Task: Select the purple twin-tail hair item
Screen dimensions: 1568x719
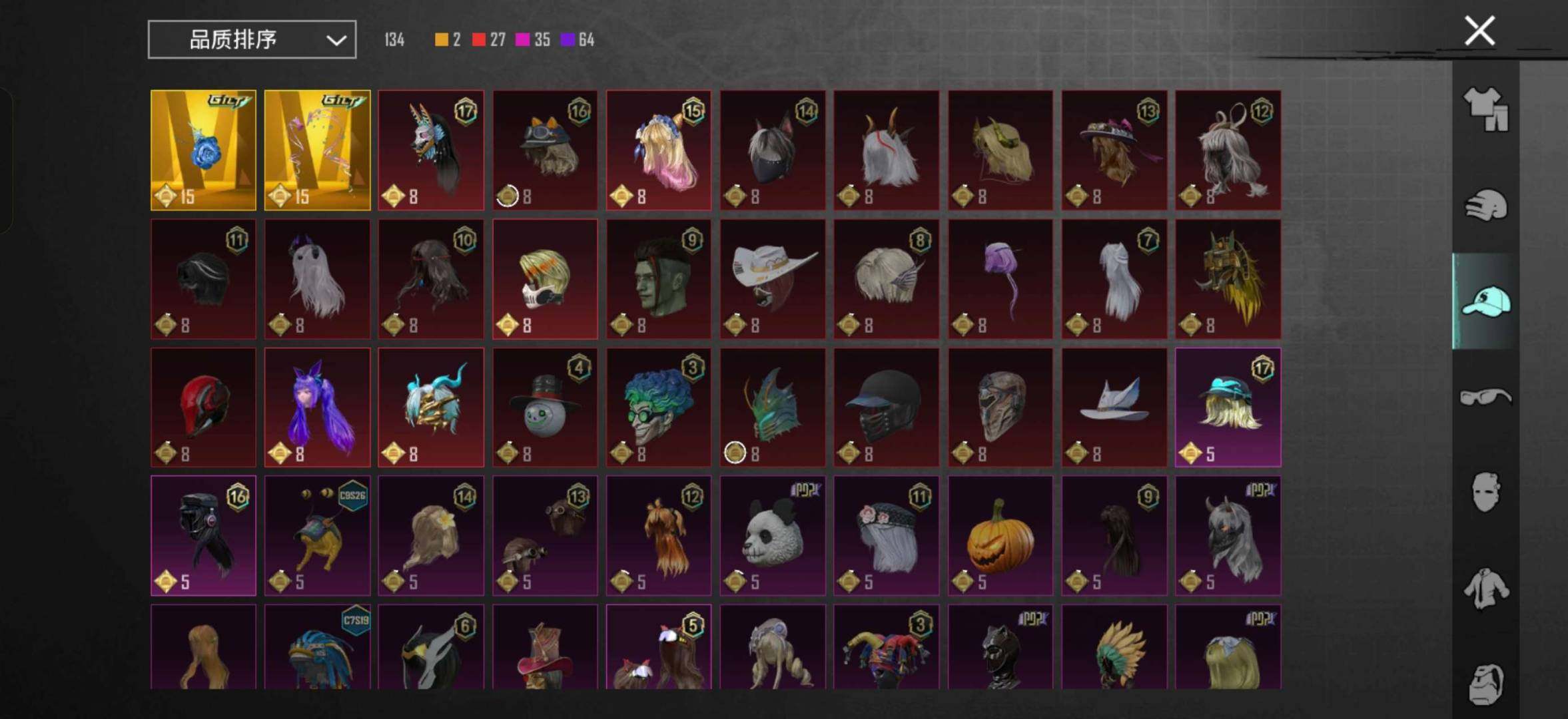Action: tap(317, 407)
